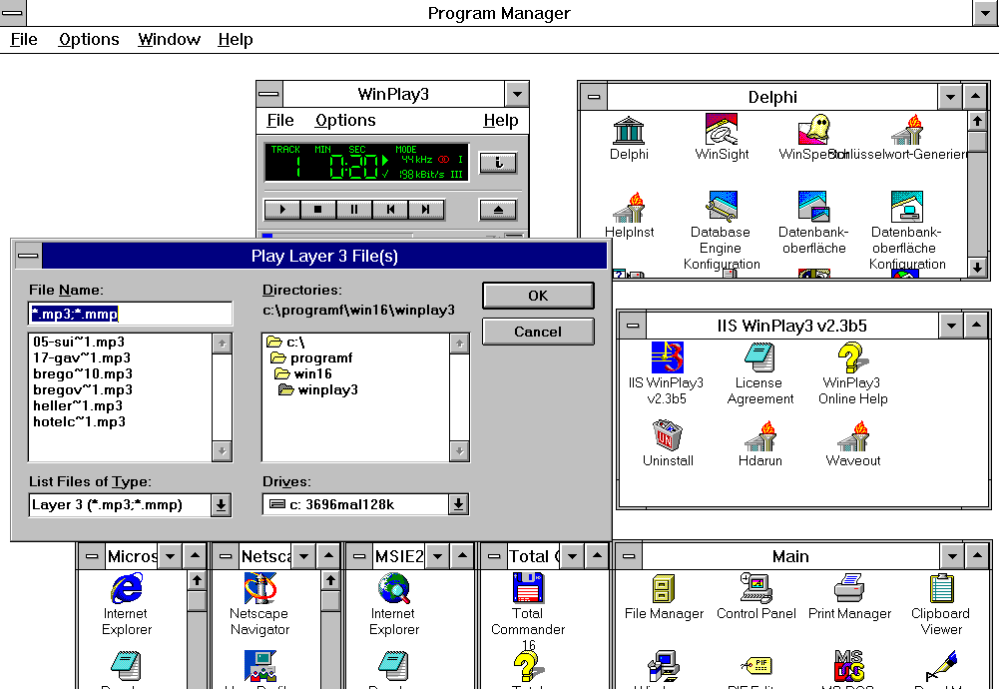
Task: Open the Drives dropdown
Action: tap(458, 505)
